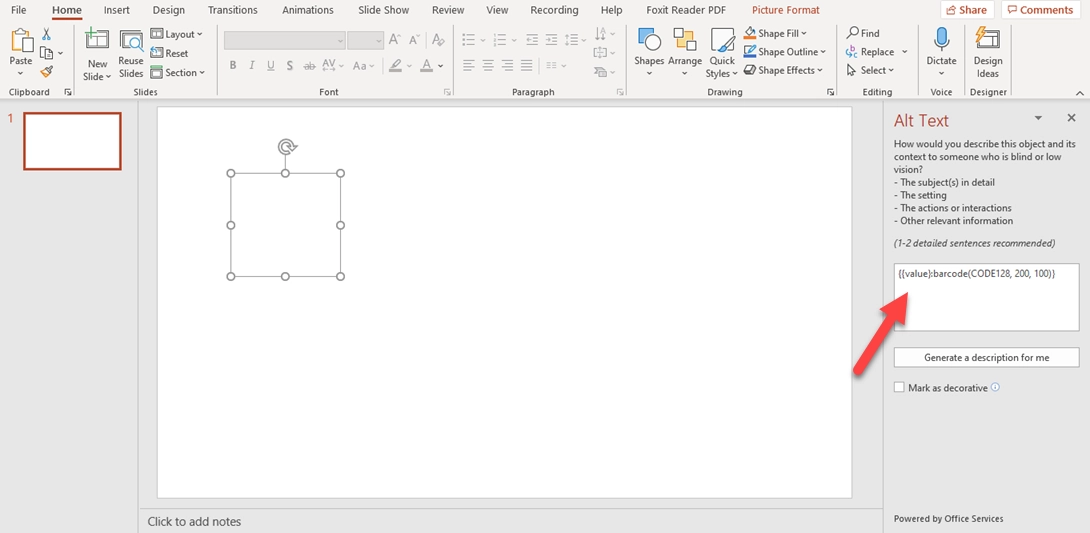Decrease list indent level
Viewport: 1090px width, 533px height.
click(532, 40)
